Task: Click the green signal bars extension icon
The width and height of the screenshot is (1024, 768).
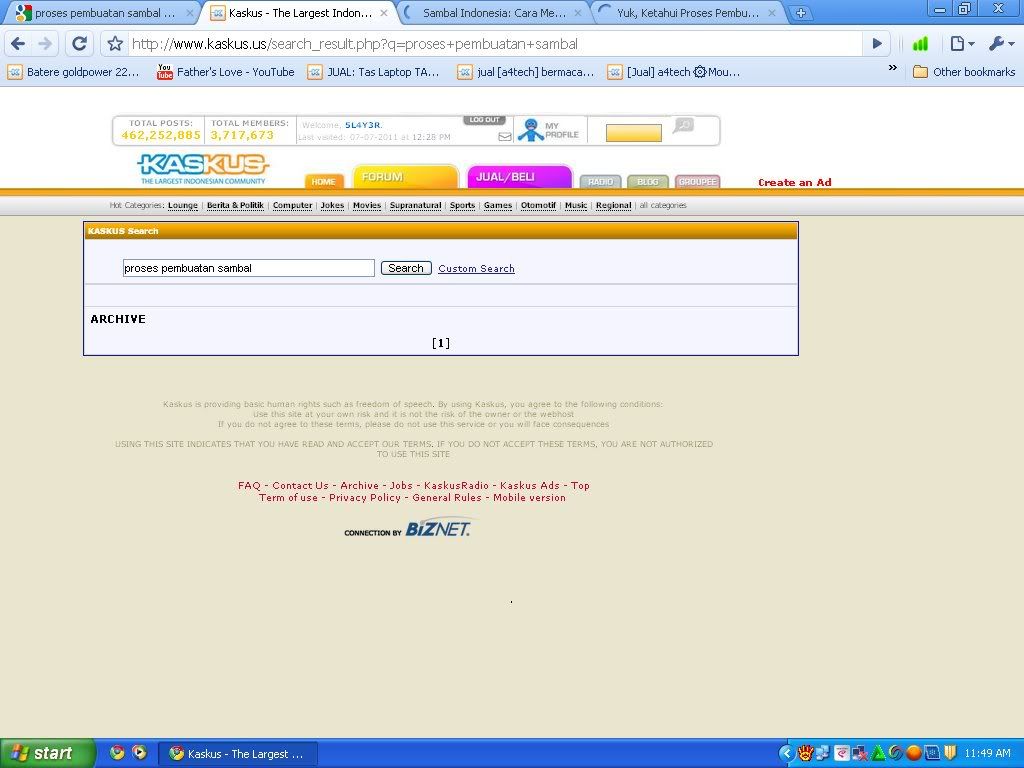Action: click(920, 44)
